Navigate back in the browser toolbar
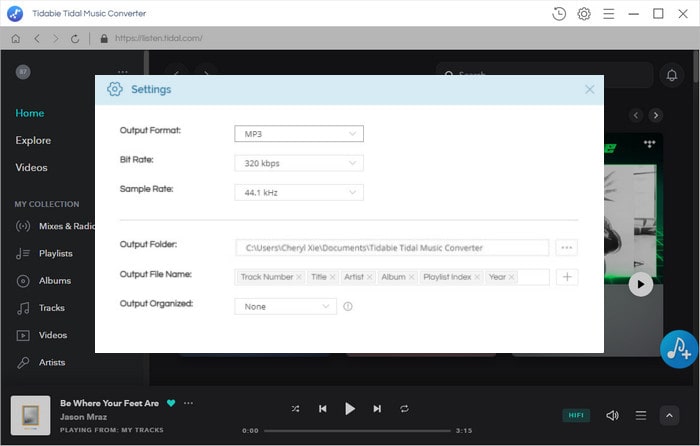700x446 pixels. [37, 39]
